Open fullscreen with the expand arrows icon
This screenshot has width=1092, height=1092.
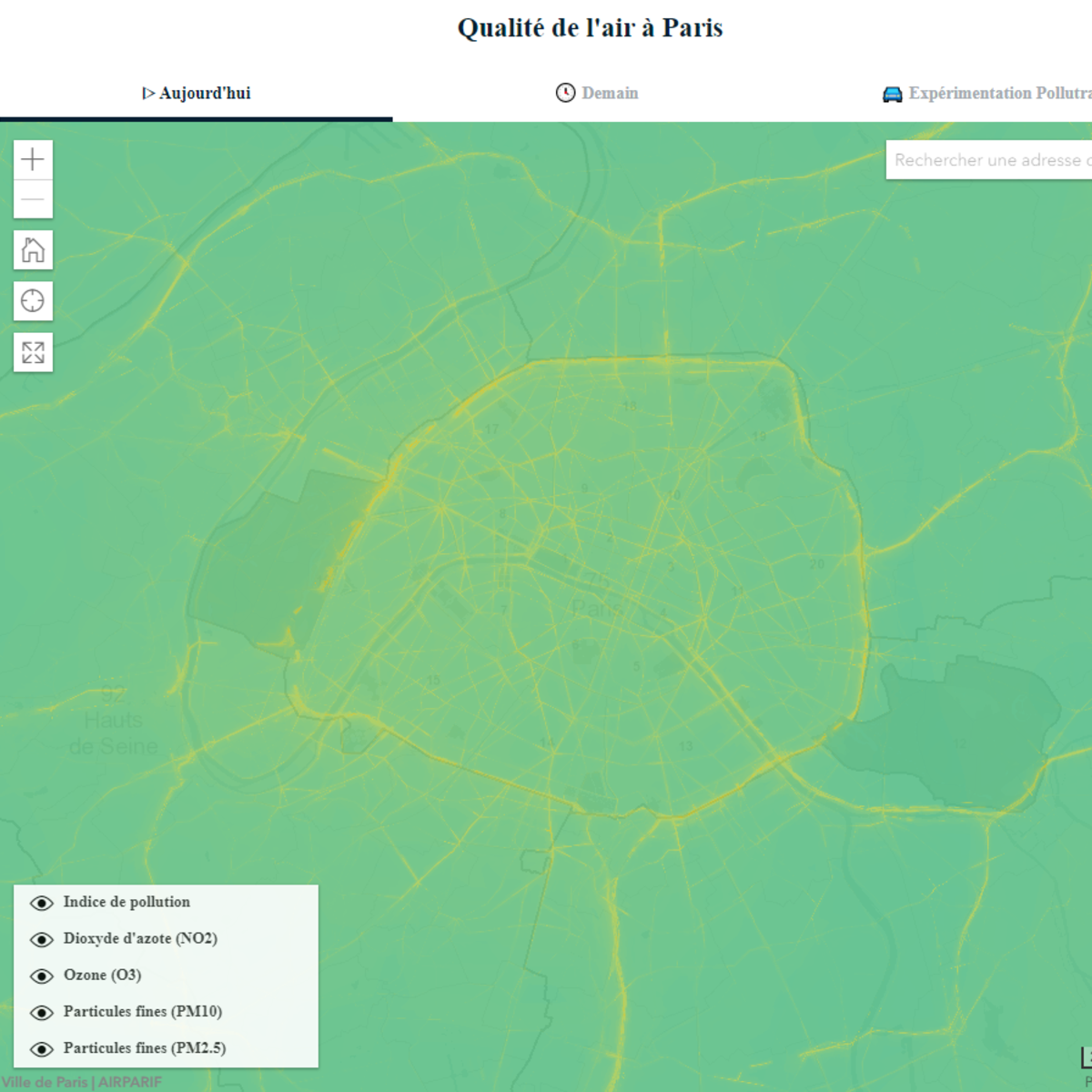(x=33, y=354)
